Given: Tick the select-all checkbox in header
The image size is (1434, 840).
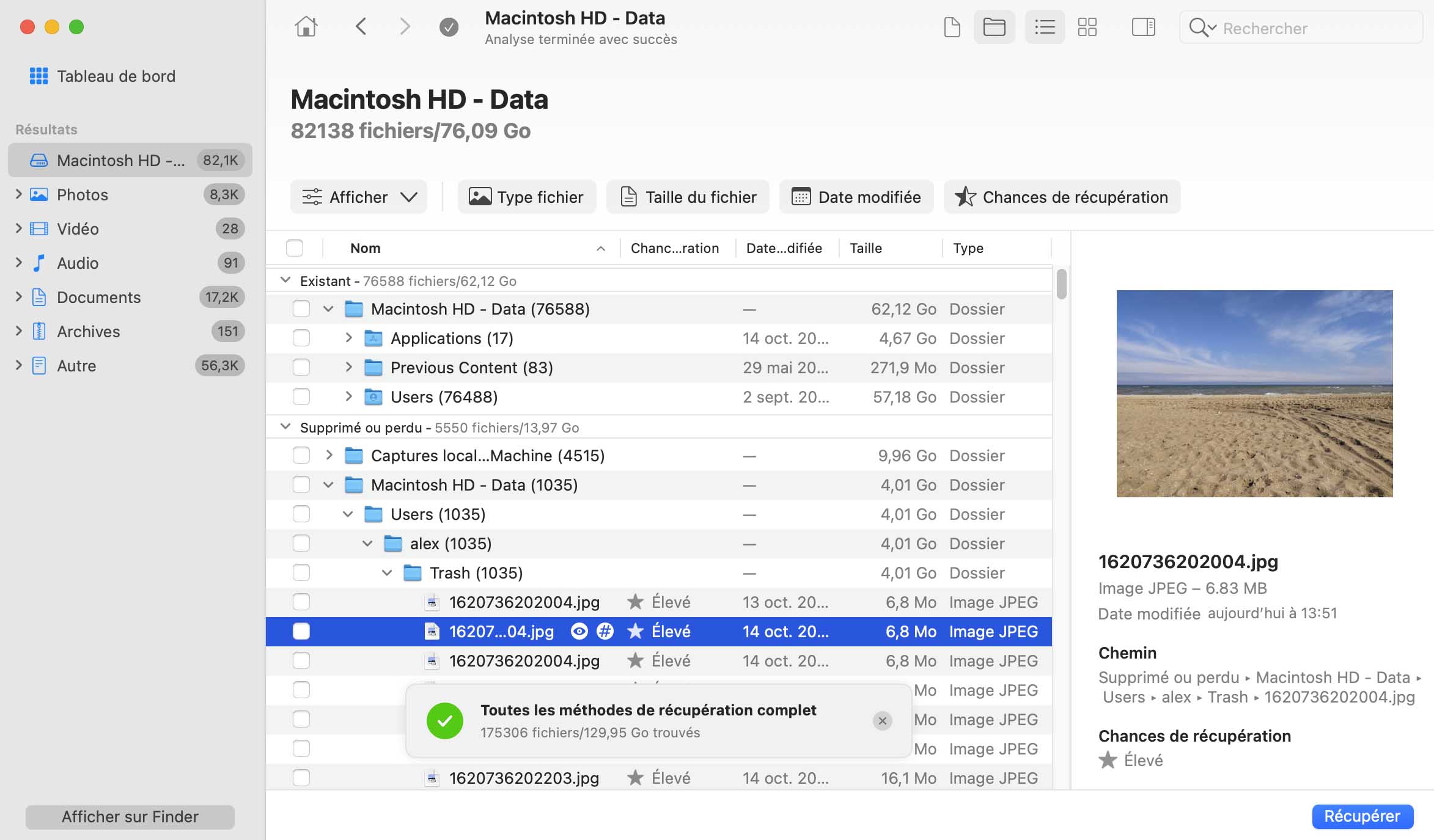Looking at the screenshot, I should coord(295,248).
